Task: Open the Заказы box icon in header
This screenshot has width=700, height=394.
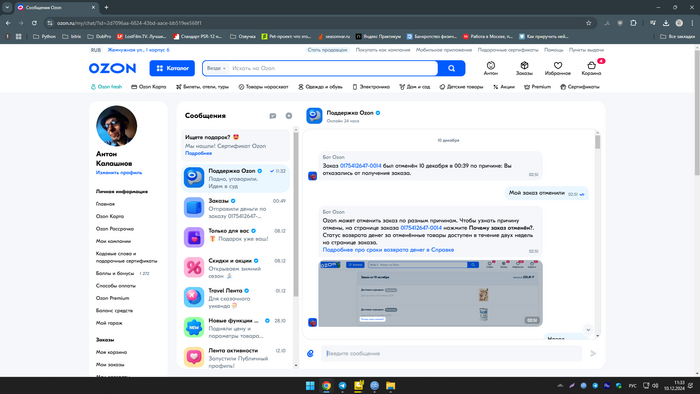Action: coord(524,68)
